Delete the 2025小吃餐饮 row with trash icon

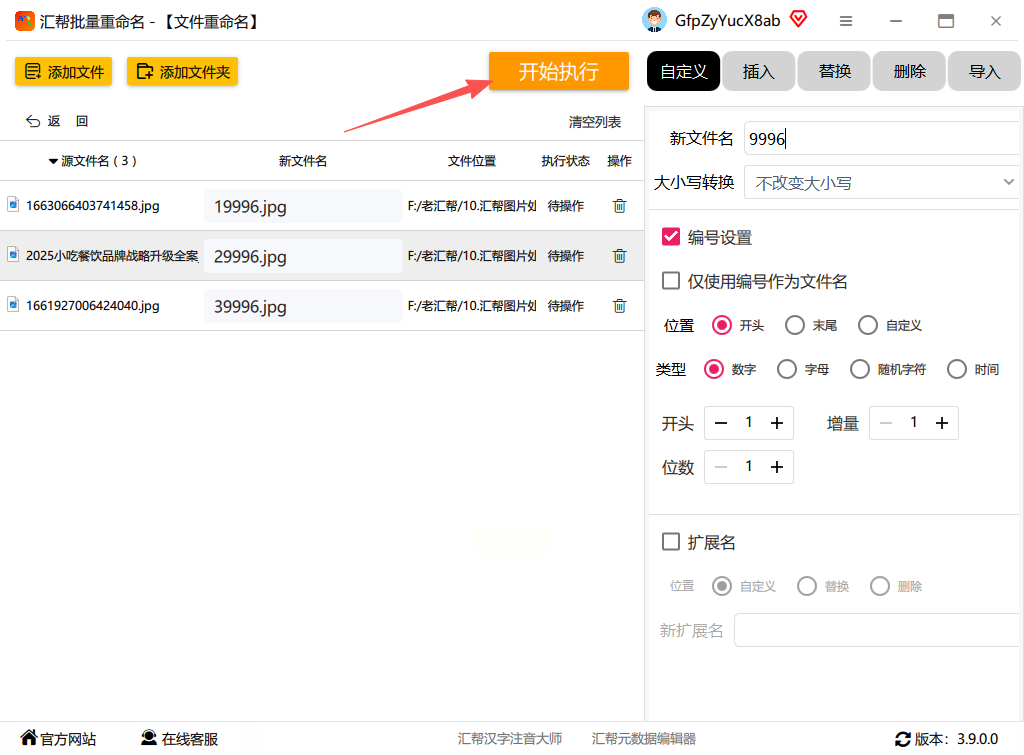point(619,256)
